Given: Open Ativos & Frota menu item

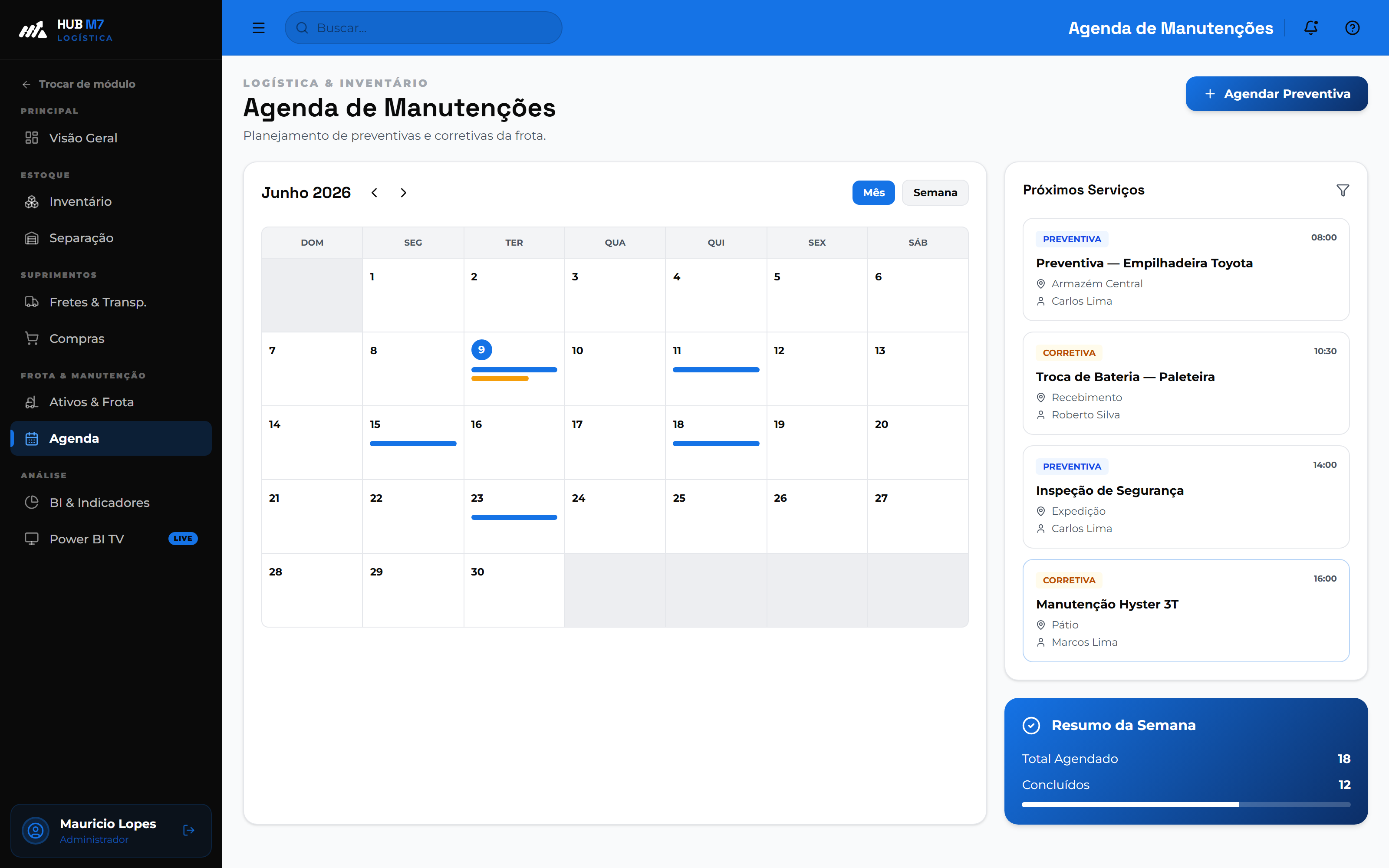Looking at the screenshot, I should click(x=111, y=402).
